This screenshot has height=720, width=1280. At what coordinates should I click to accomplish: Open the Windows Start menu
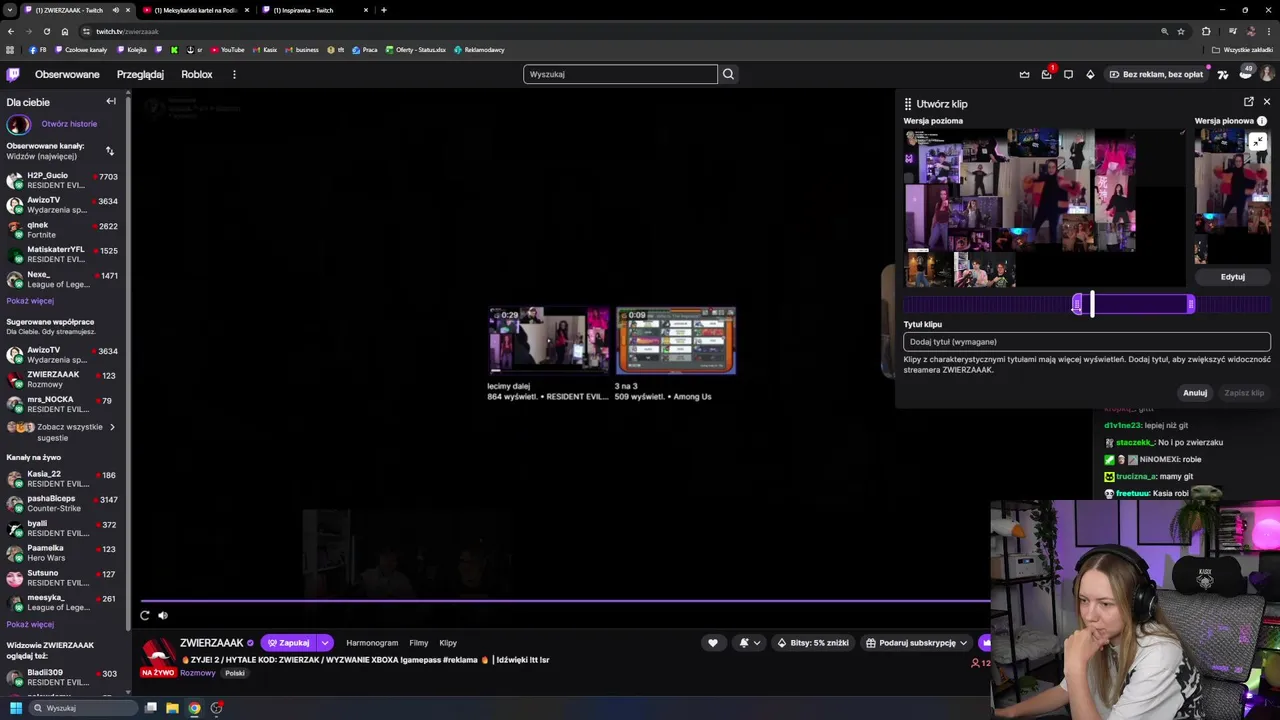[x=15, y=708]
